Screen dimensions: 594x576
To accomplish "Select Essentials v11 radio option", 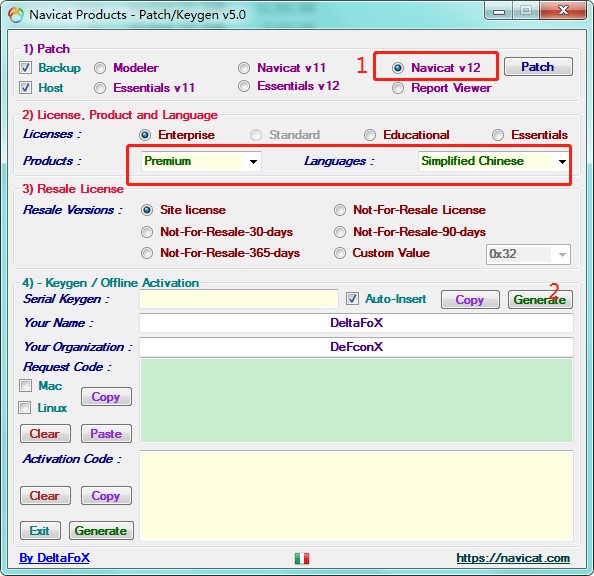I will [x=100, y=88].
